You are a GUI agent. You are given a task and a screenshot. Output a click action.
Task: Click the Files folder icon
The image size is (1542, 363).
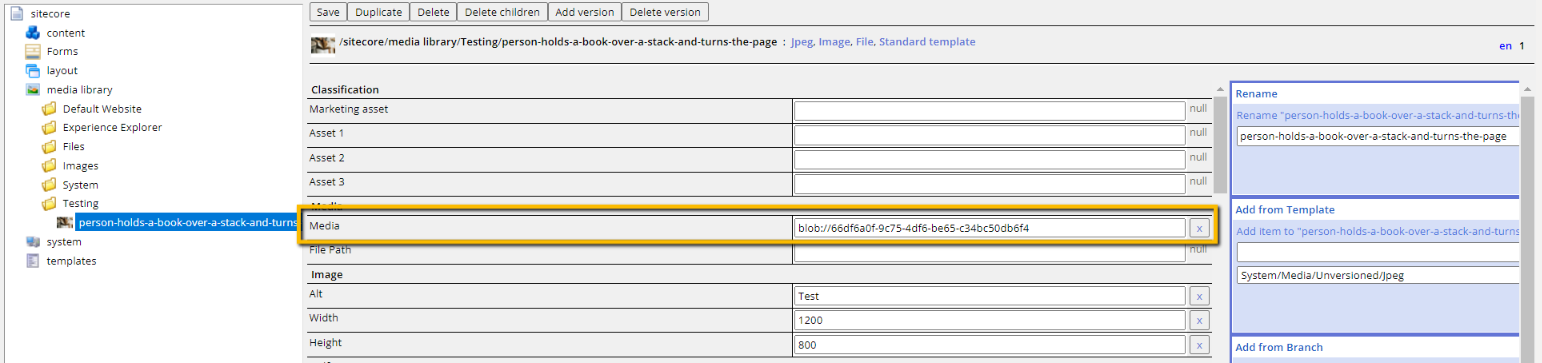coord(48,147)
